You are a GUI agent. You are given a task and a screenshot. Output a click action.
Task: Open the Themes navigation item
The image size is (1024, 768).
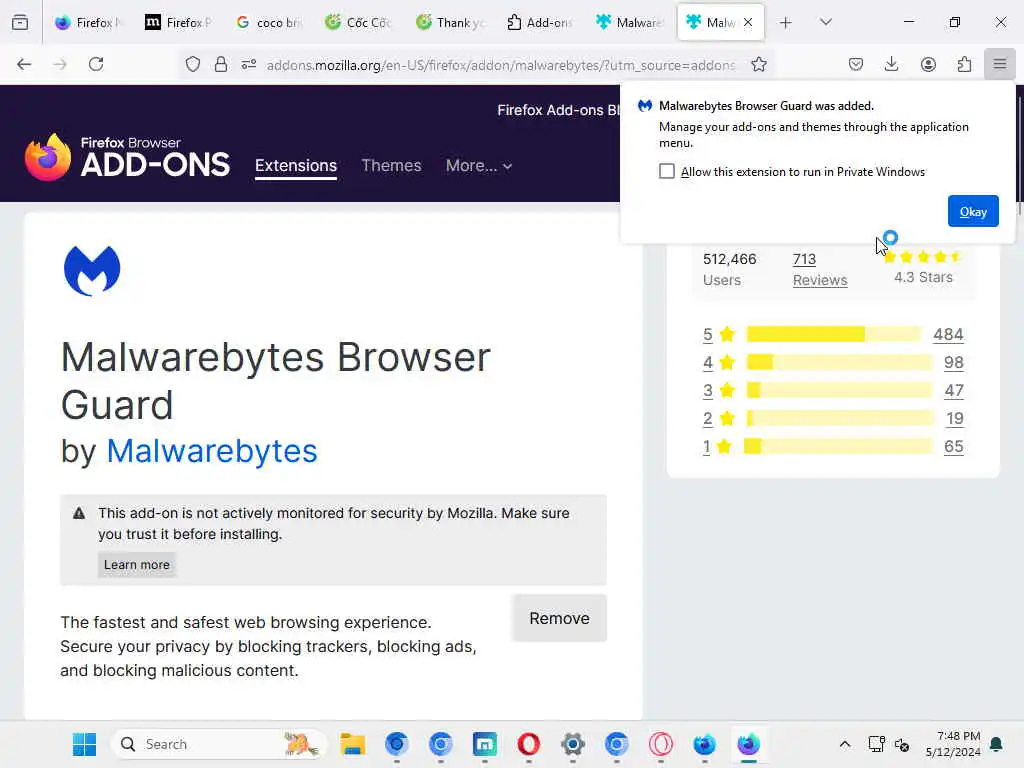[x=391, y=166]
